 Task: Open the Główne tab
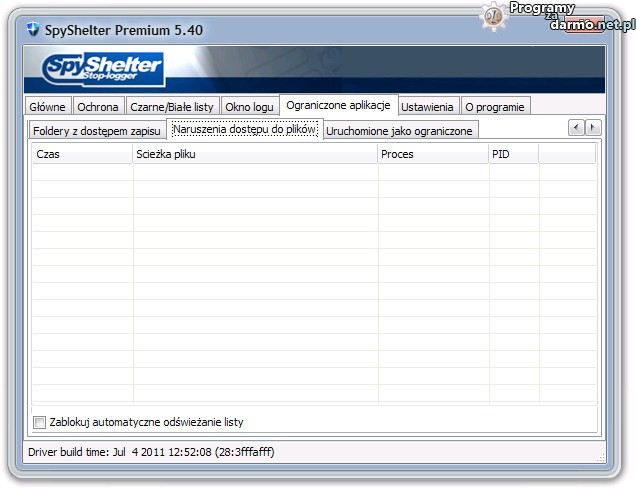coord(47,107)
